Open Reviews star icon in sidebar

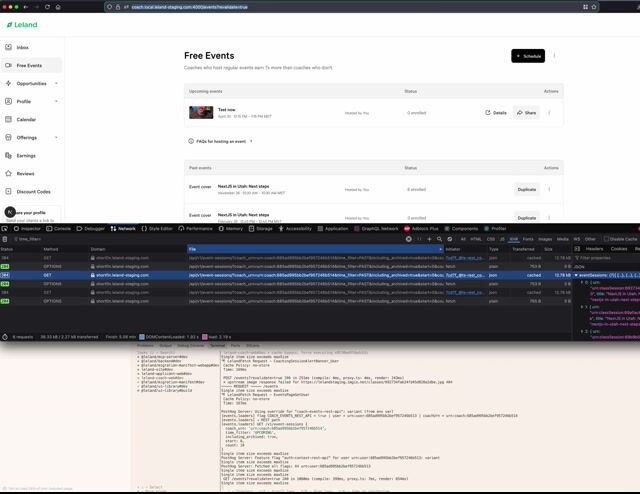(8, 174)
